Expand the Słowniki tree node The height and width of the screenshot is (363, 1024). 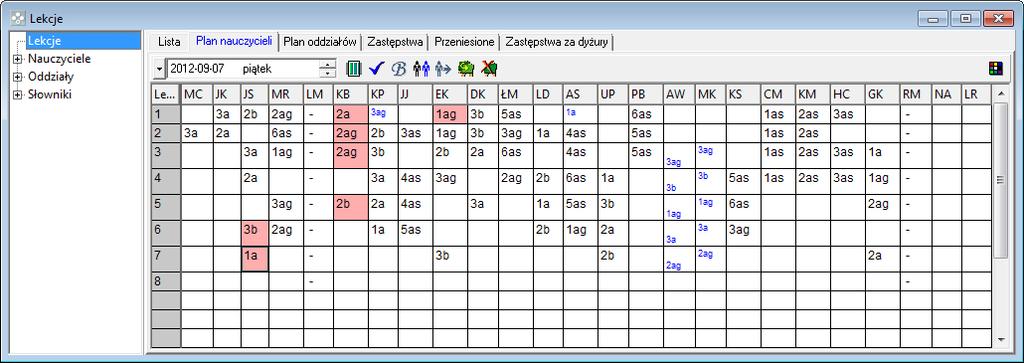coord(18,95)
